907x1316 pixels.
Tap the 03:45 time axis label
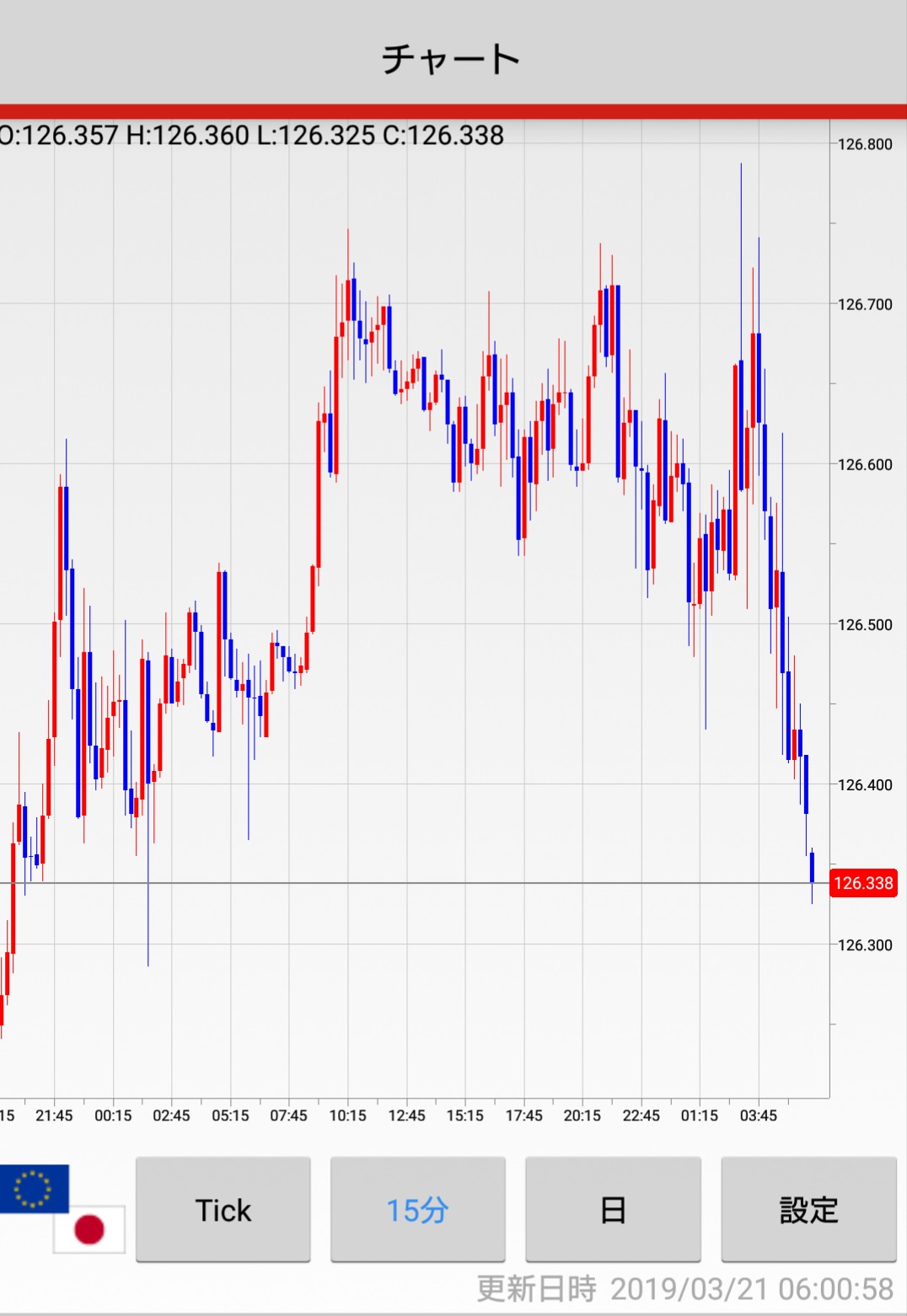click(758, 1115)
